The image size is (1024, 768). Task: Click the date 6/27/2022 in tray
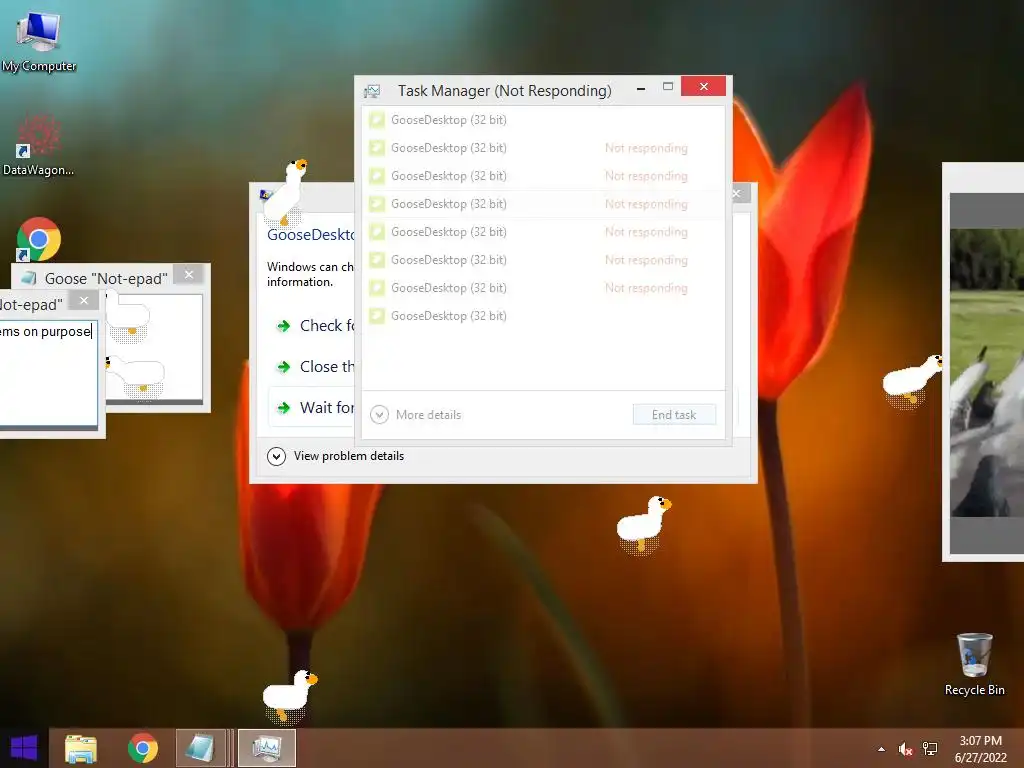(x=980, y=758)
